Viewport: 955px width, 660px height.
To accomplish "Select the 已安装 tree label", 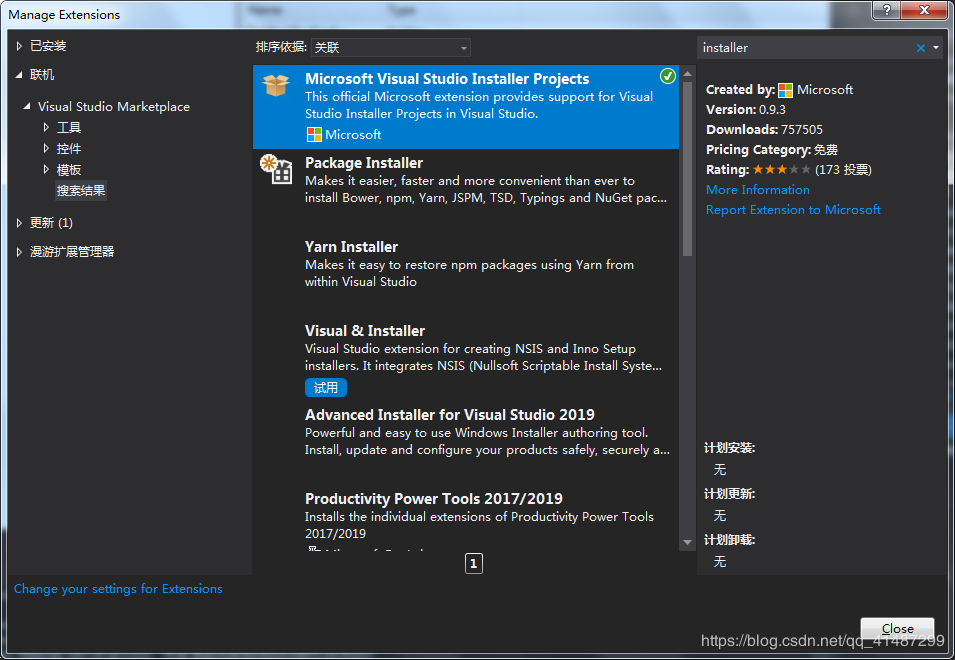I will pos(48,46).
